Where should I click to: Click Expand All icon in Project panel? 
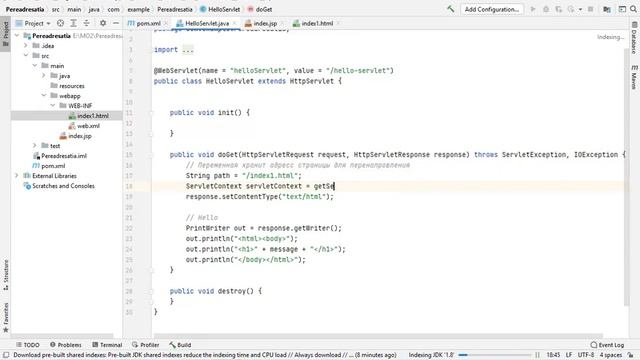point(73,23)
